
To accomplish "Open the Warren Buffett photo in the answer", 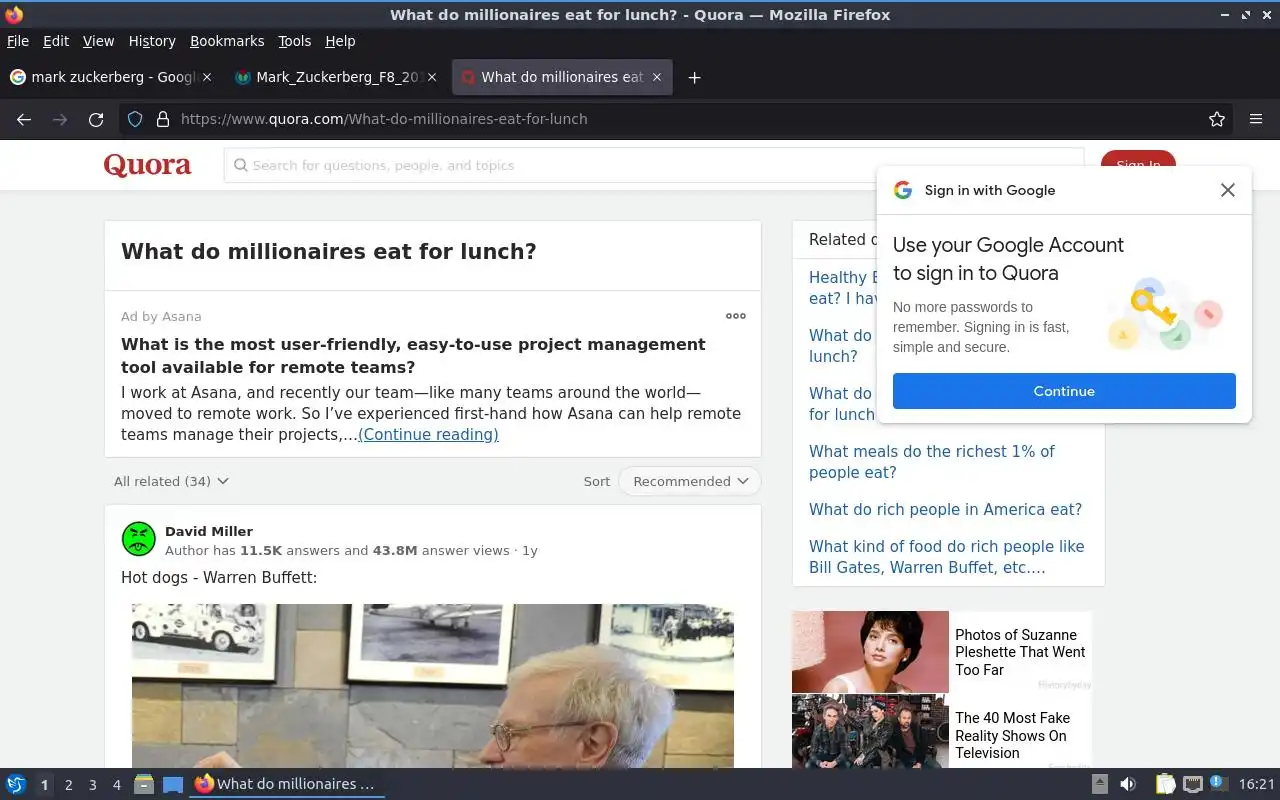I will [433, 686].
